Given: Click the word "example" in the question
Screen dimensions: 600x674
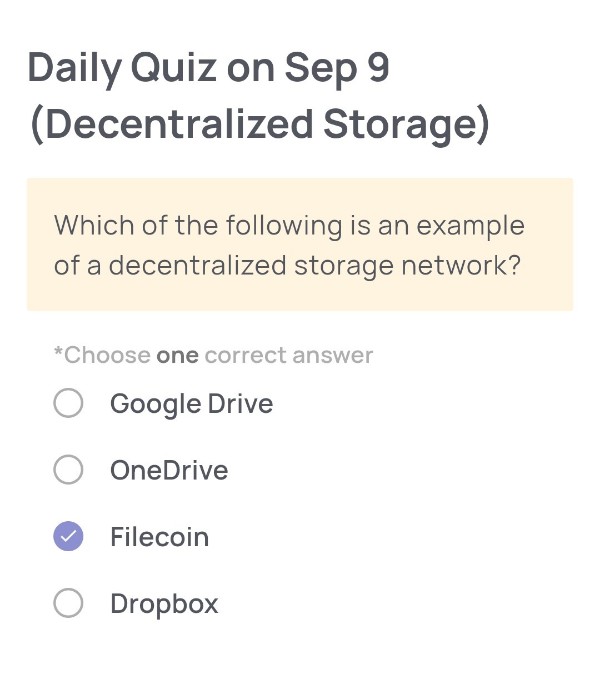Looking at the screenshot, I should [470, 226].
